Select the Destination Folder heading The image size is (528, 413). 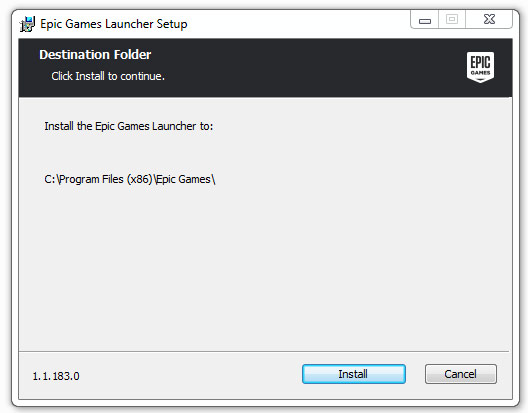pos(95,55)
